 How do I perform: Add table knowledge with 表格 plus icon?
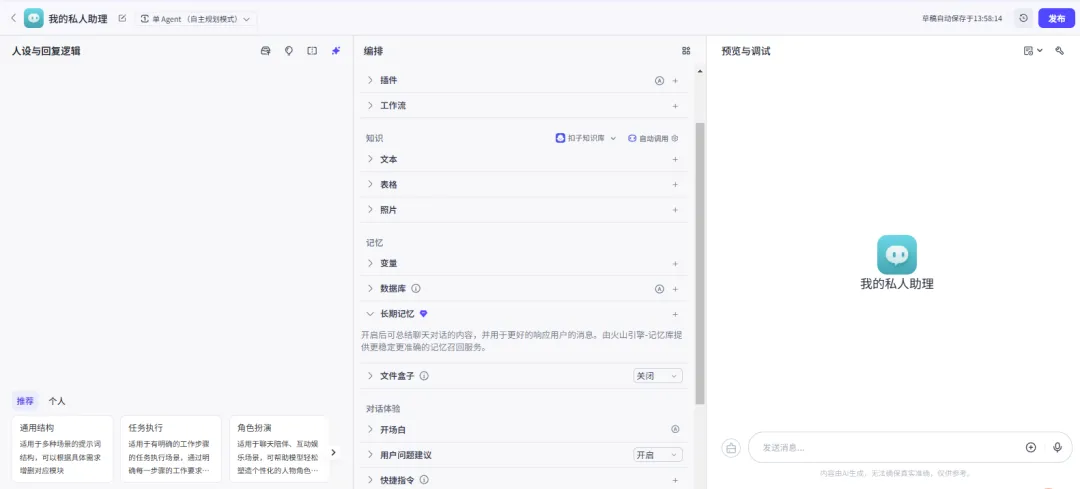coord(675,185)
